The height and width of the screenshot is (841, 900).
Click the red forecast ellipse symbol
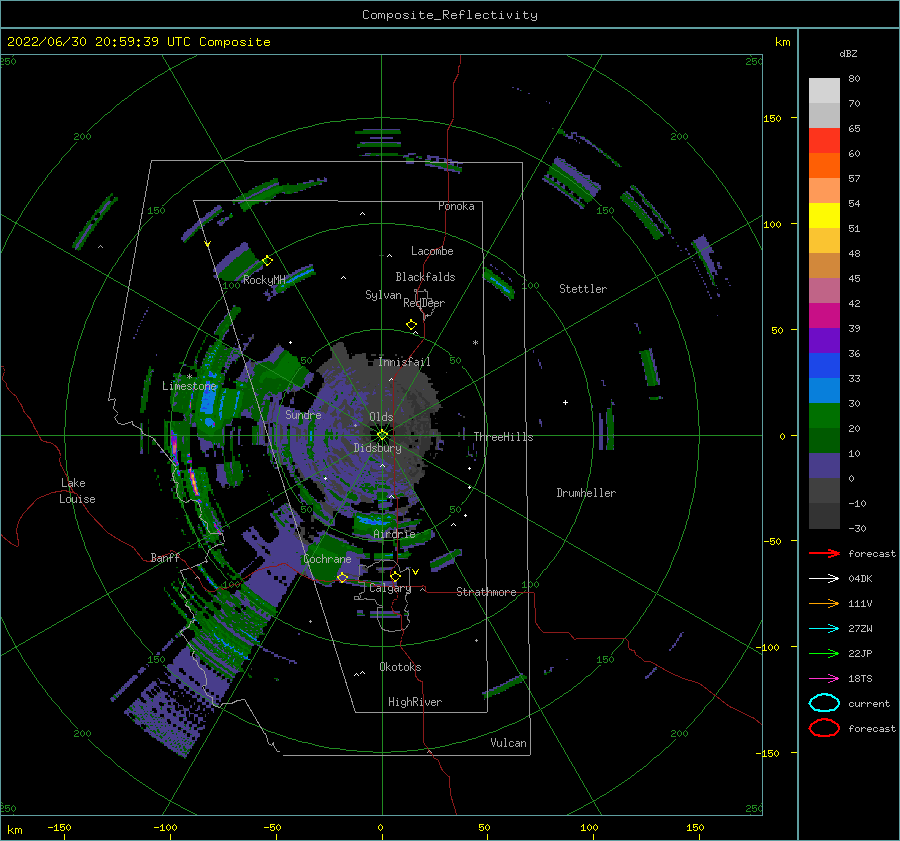pos(824,728)
